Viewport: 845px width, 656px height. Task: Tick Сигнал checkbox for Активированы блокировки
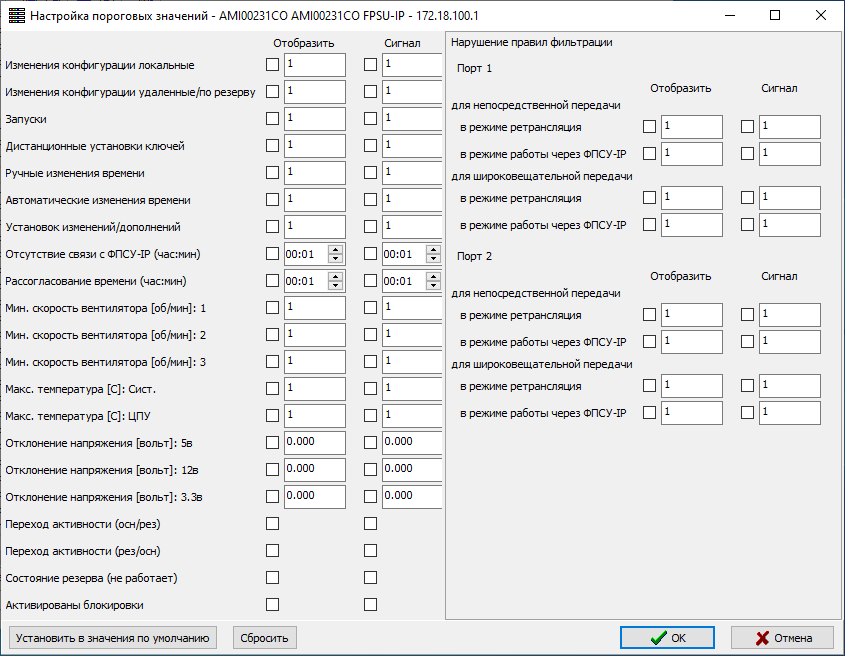371,604
